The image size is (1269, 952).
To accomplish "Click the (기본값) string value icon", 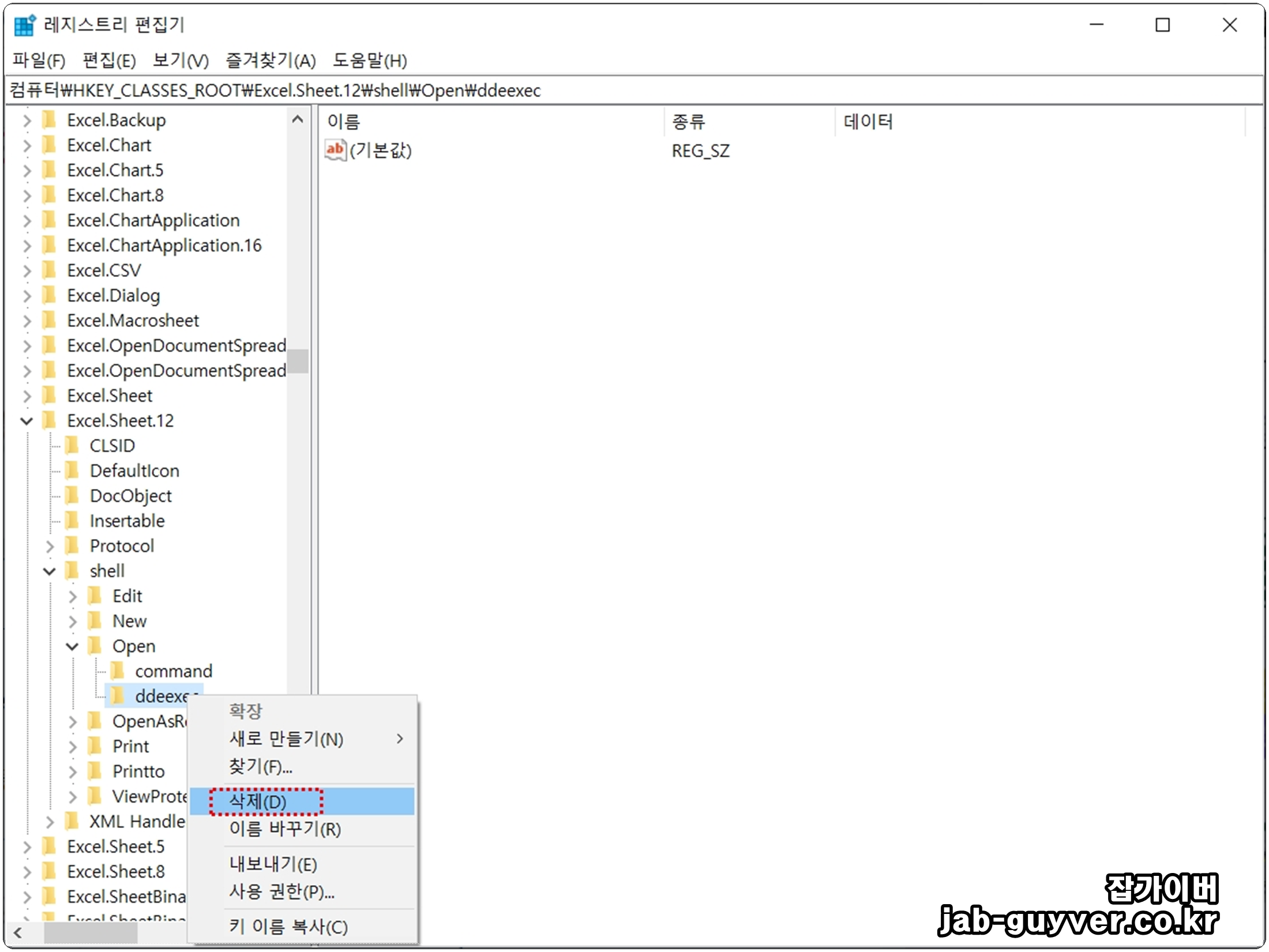I will (335, 150).
